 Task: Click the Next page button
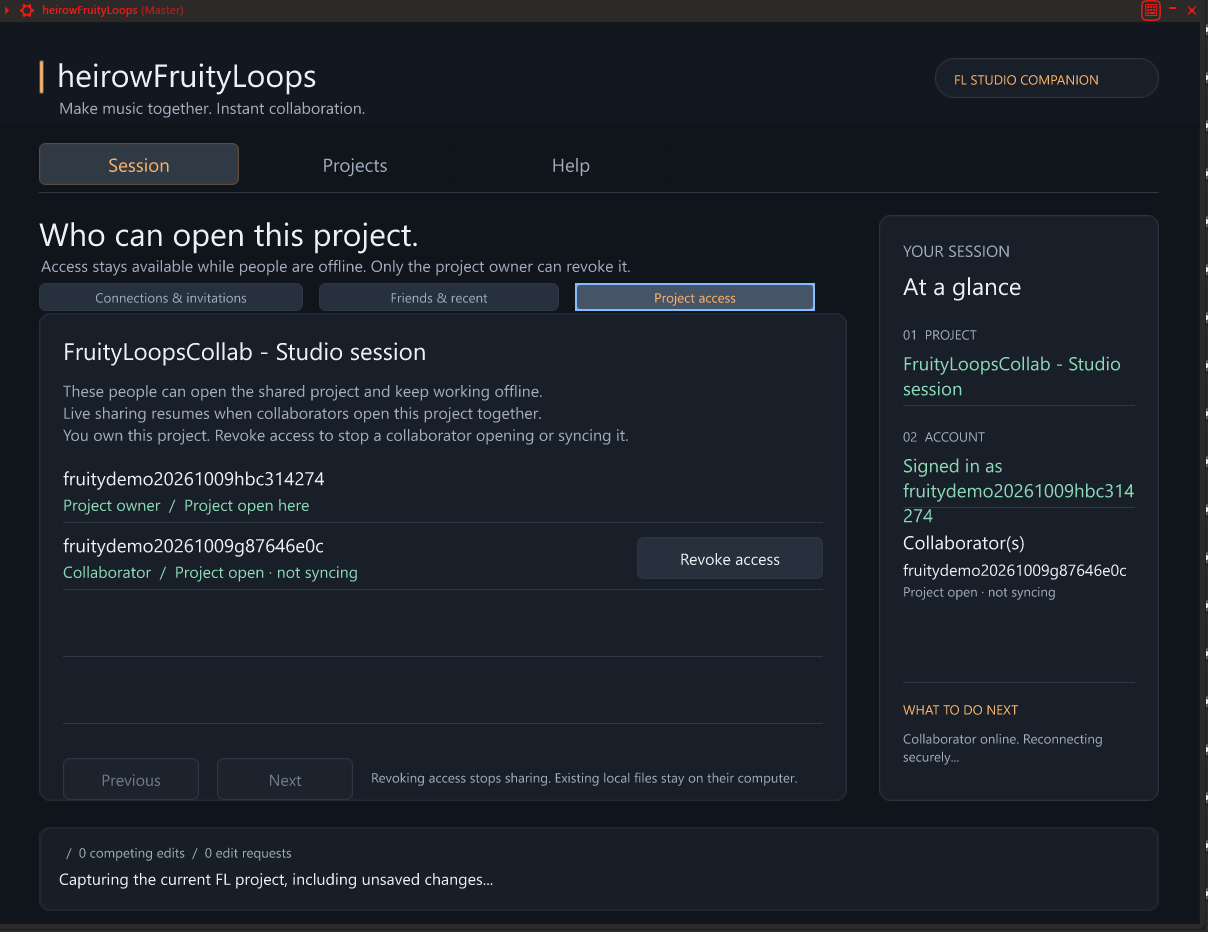click(x=285, y=780)
